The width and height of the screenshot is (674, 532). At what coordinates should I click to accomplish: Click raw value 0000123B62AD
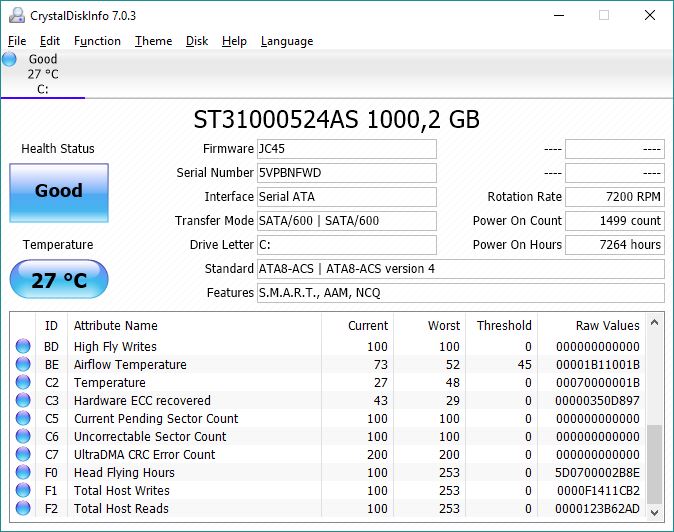[x=597, y=509]
